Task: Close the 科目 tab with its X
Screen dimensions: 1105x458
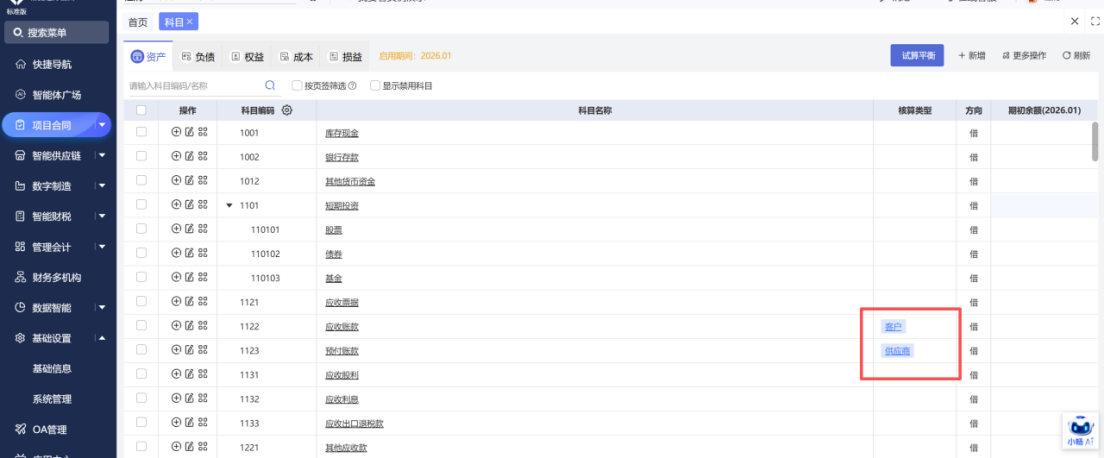Action: click(x=190, y=23)
